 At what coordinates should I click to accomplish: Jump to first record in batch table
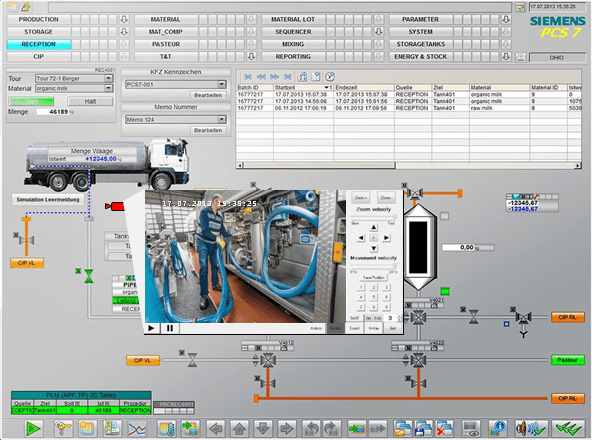[x=248, y=77]
